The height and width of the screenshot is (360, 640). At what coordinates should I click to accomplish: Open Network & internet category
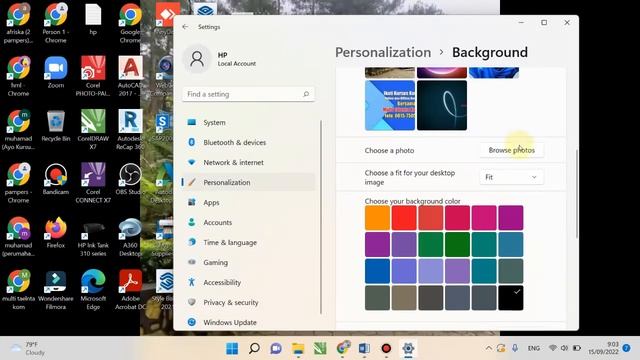[248, 162]
